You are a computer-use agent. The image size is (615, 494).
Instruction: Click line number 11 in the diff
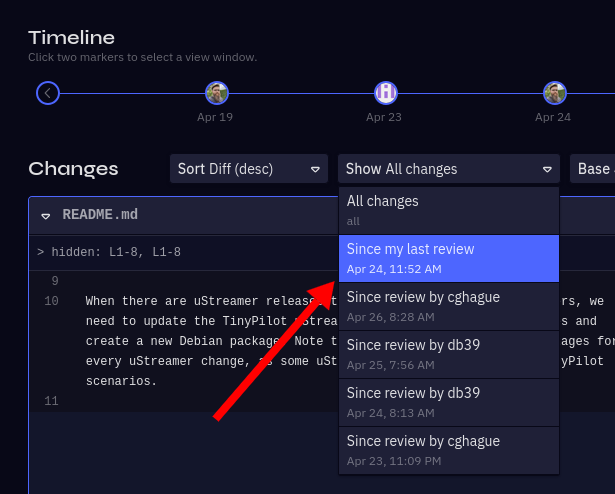(x=51, y=401)
